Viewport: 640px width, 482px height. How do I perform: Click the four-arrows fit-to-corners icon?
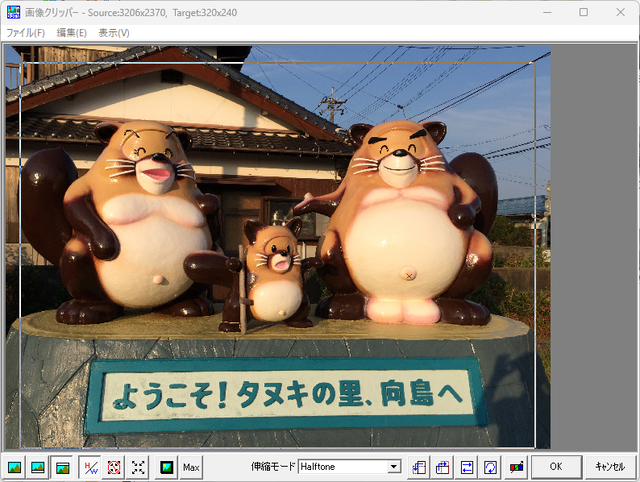[138, 467]
